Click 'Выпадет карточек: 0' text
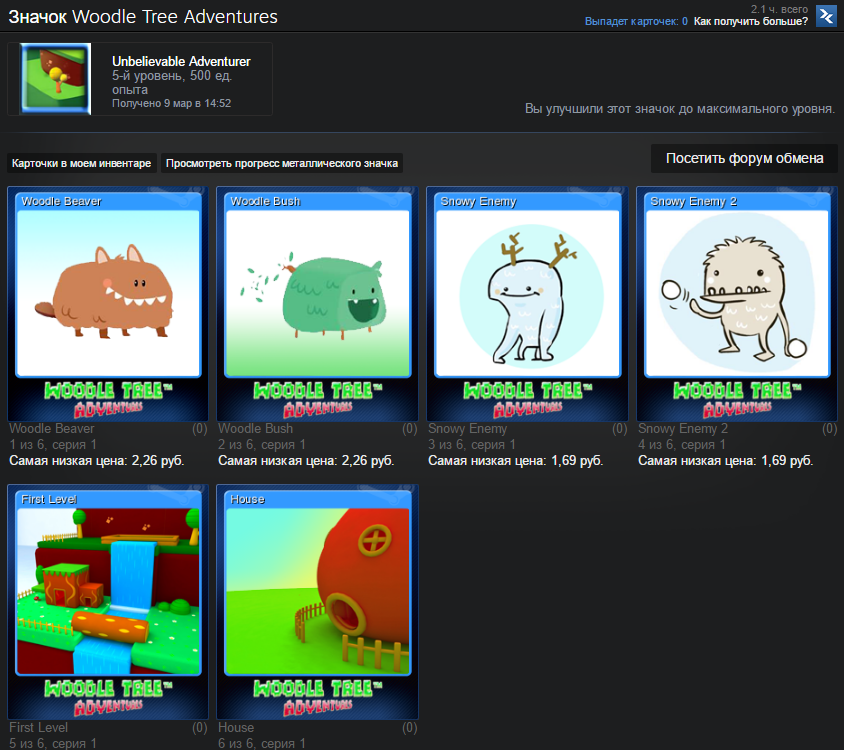Image resolution: width=844 pixels, height=750 pixels. click(x=636, y=22)
